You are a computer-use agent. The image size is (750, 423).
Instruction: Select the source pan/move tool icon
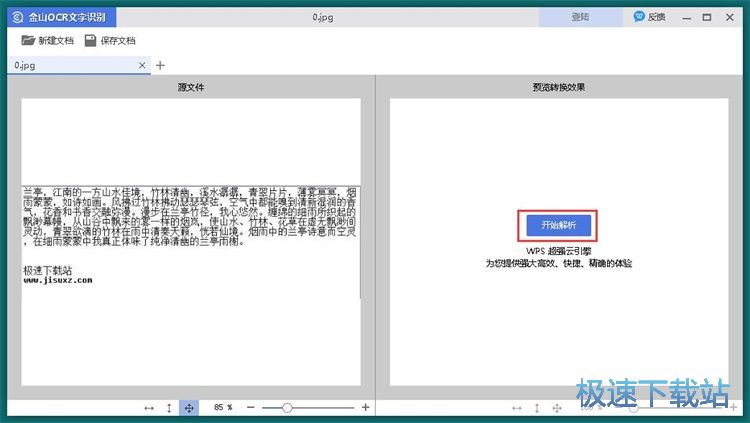pyautogui.click(x=189, y=408)
